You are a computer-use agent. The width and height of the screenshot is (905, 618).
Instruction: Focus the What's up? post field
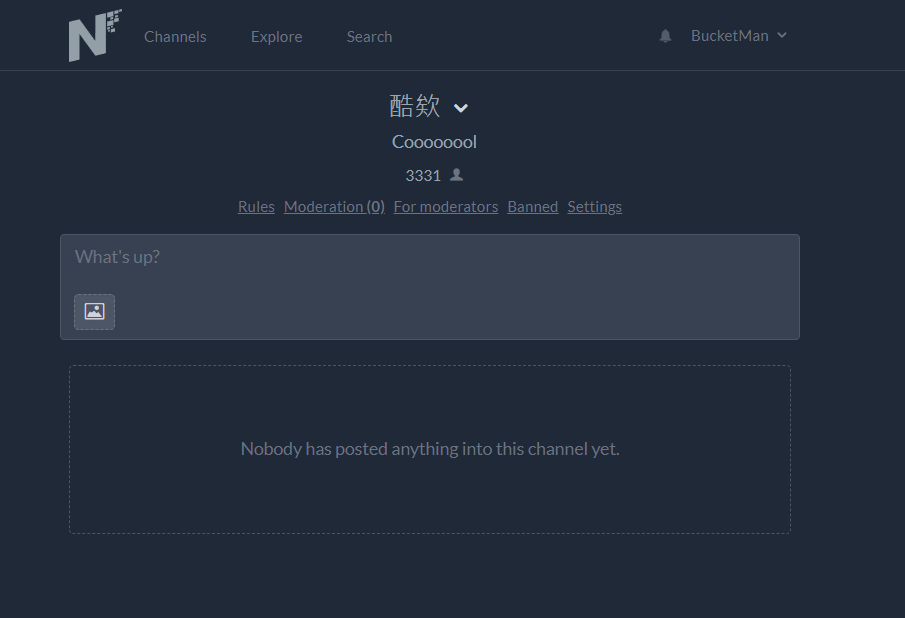click(x=430, y=263)
